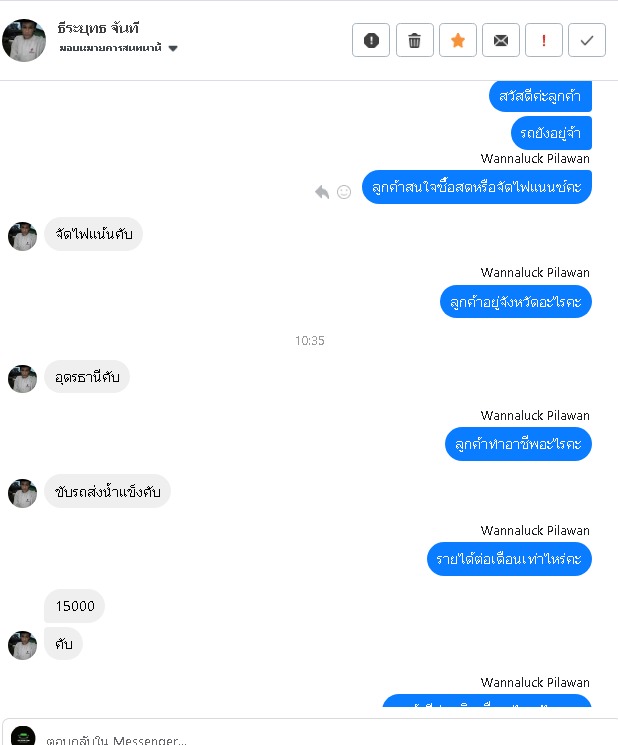Click the blue รายได้ต่อเดือนเท่าไหร่คะ message
618x745 pixels.
tap(509, 559)
